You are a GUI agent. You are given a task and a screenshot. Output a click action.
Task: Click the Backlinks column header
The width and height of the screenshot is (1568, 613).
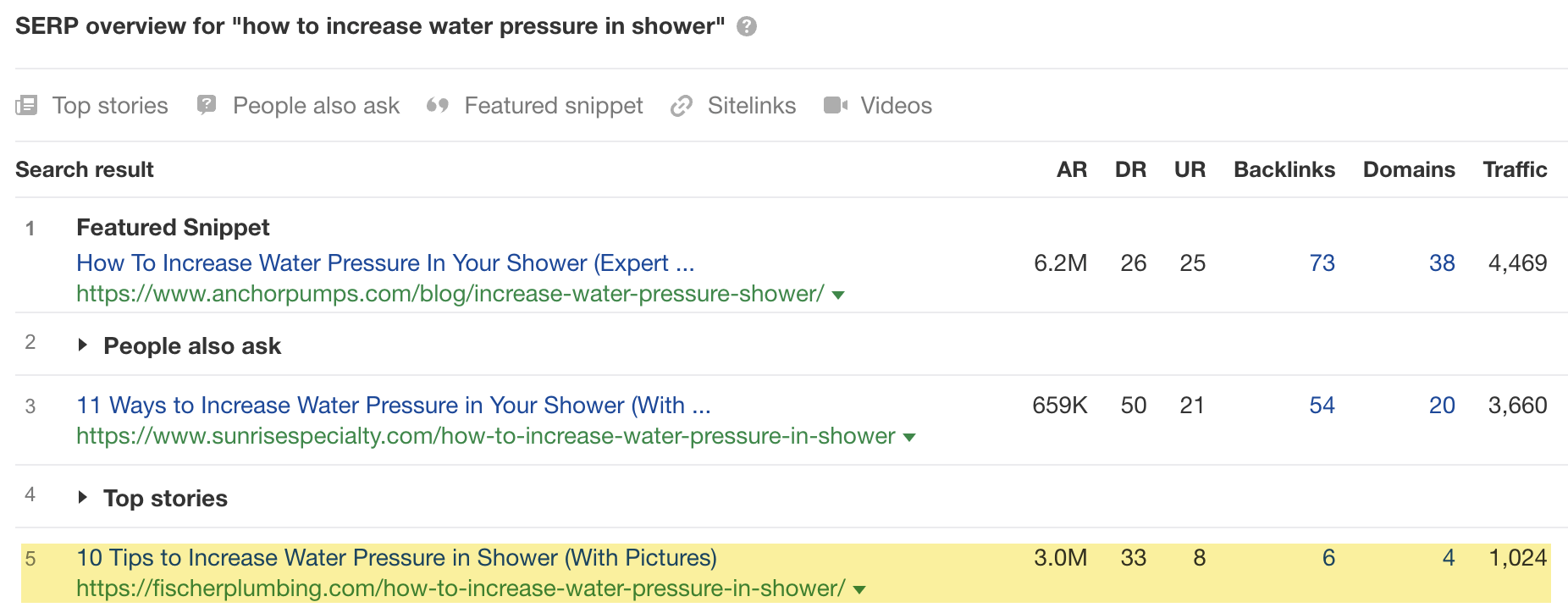click(1284, 169)
